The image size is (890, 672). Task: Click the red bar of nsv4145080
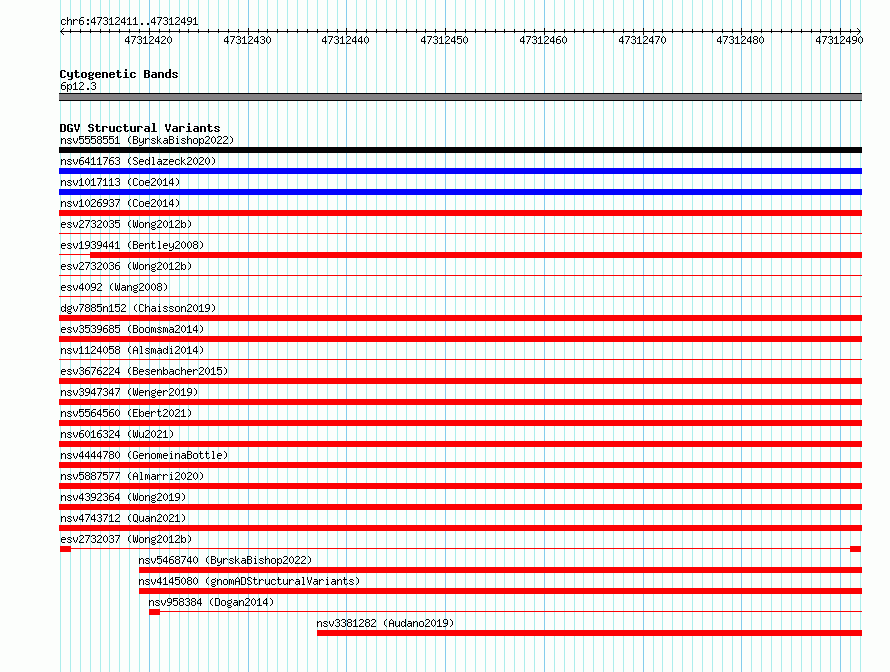point(500,591)
